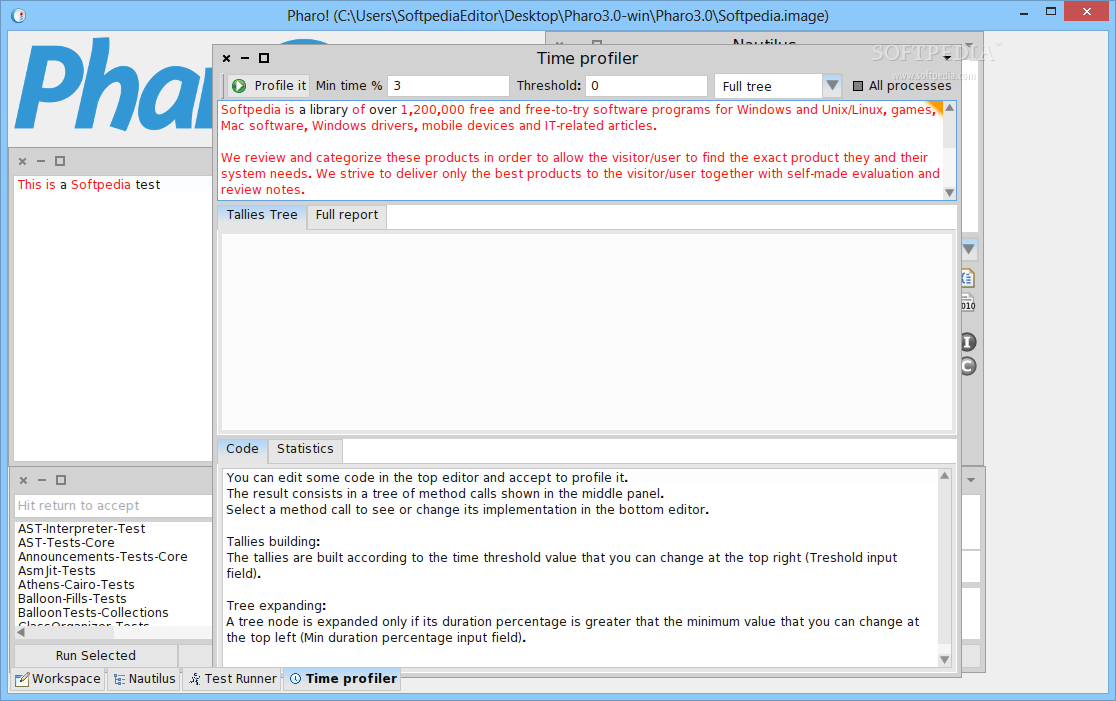Switch to the Full report tab
1116x701 pixels.
pos(347,216)
